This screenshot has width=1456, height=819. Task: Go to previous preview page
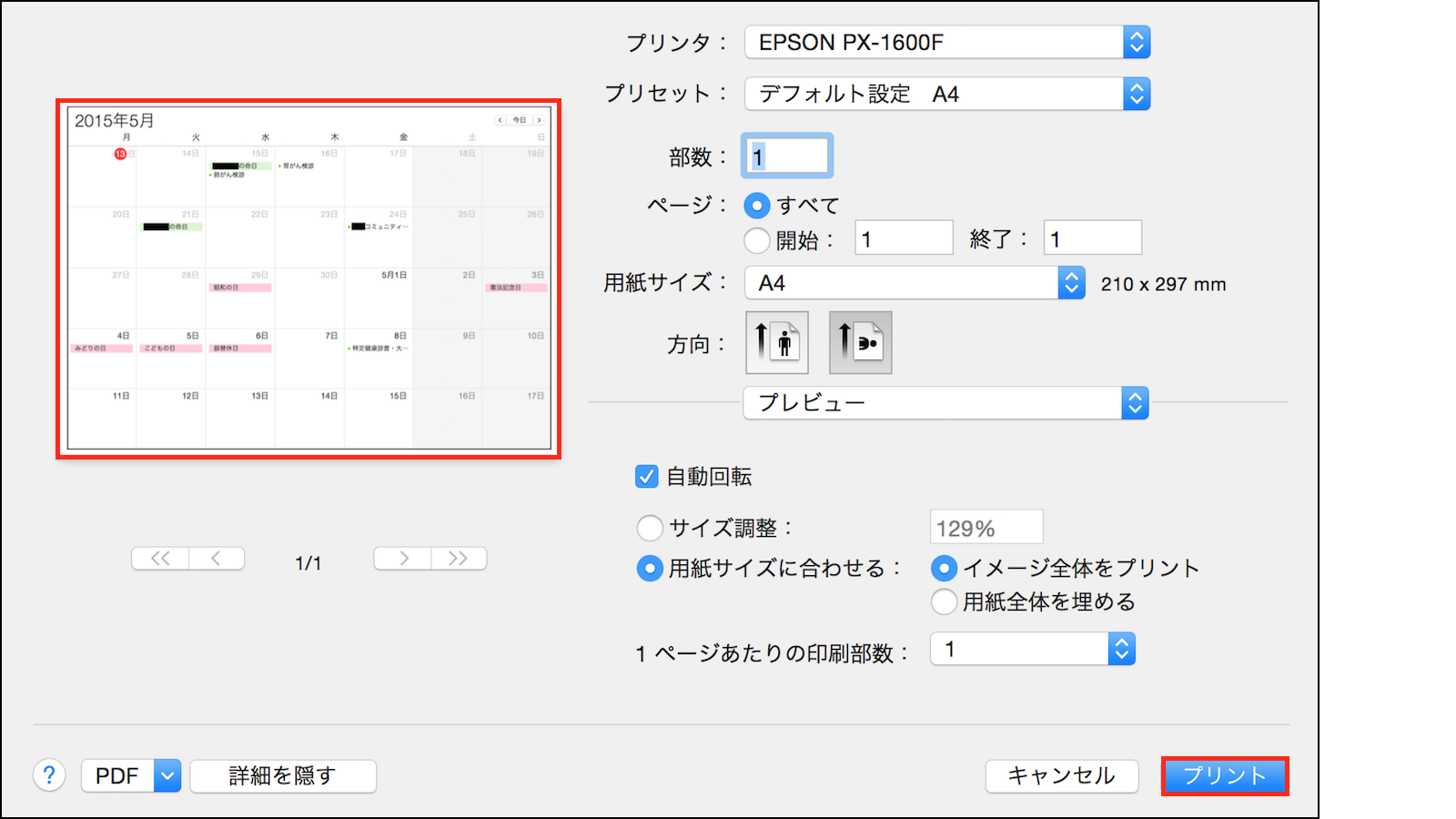(x=217, y=559)
